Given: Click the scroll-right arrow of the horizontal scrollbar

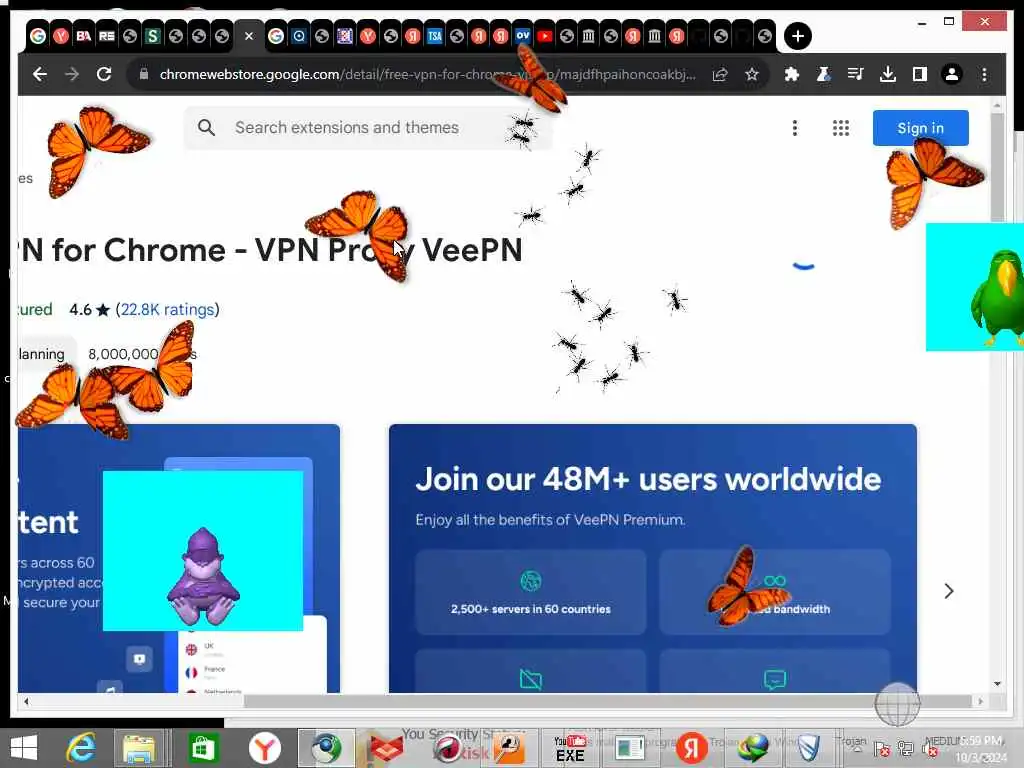Looking at the screenshot, I should click(980, 701).
